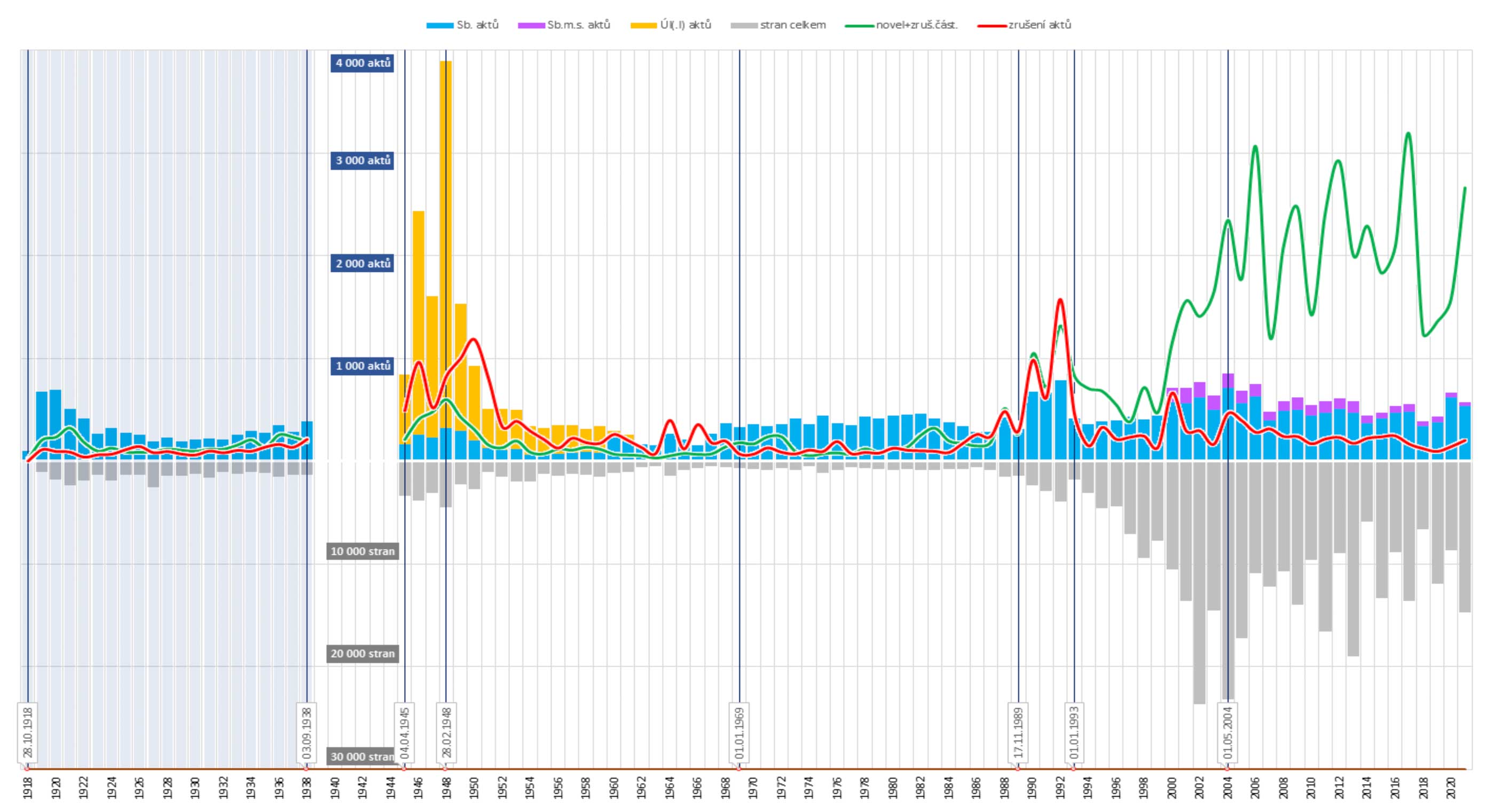Screen dimensions: 1495x812
Task: Select the 01.01.1969 date marker
Action: [739, 732]
